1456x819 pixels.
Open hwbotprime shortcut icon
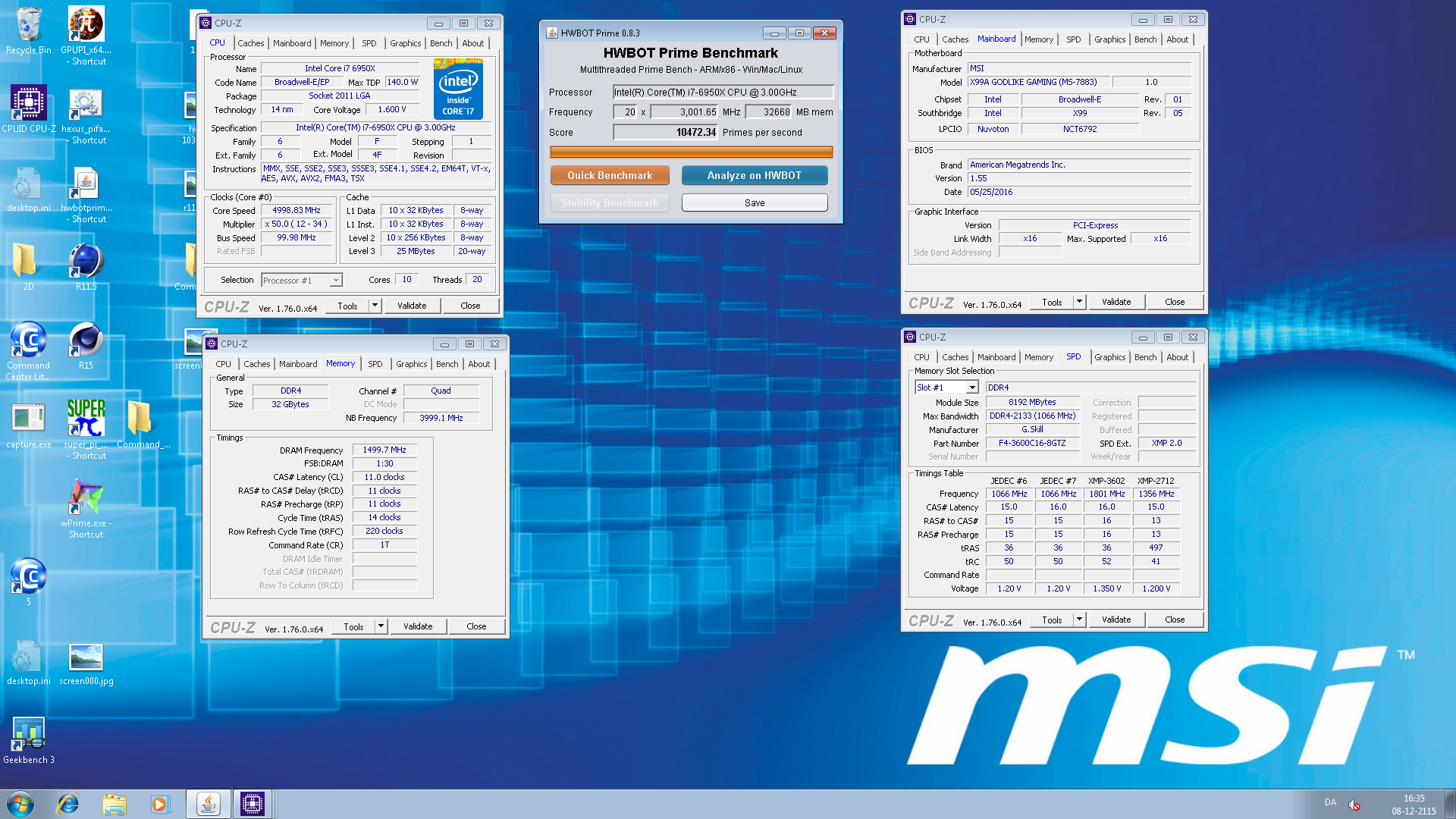coord(86,194)
